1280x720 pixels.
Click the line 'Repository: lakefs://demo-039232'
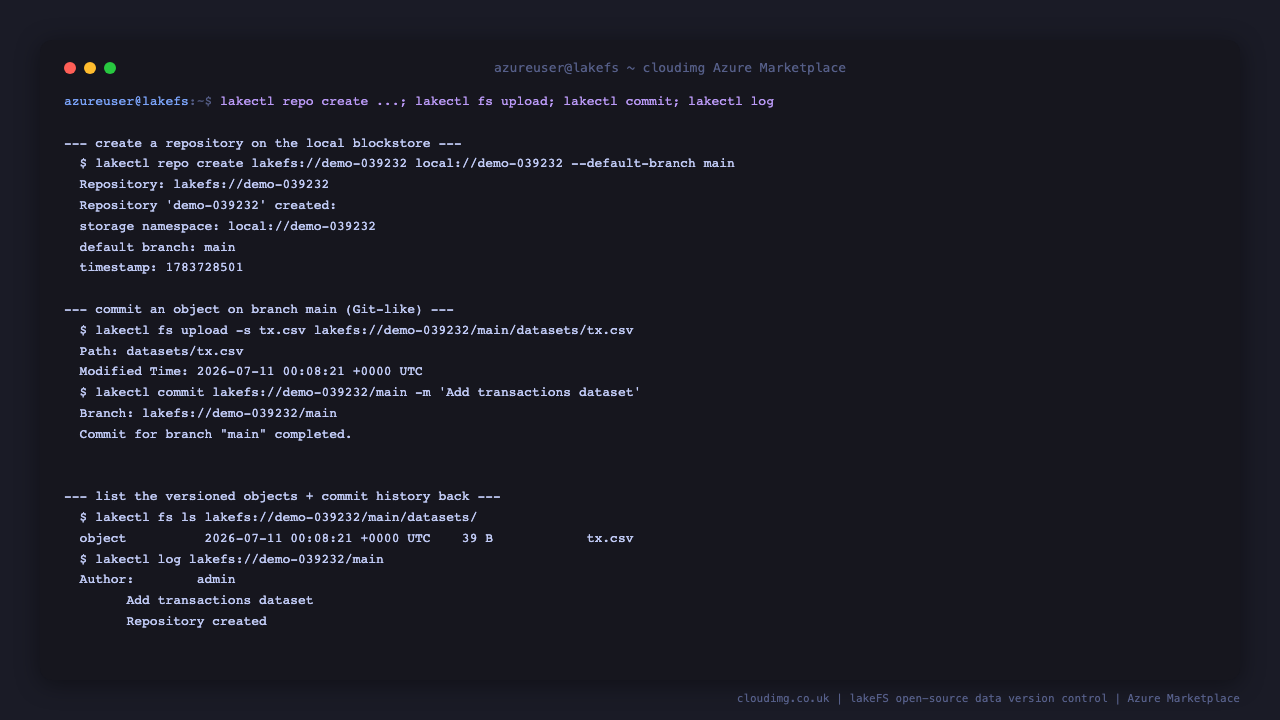(x=204, y=184)
